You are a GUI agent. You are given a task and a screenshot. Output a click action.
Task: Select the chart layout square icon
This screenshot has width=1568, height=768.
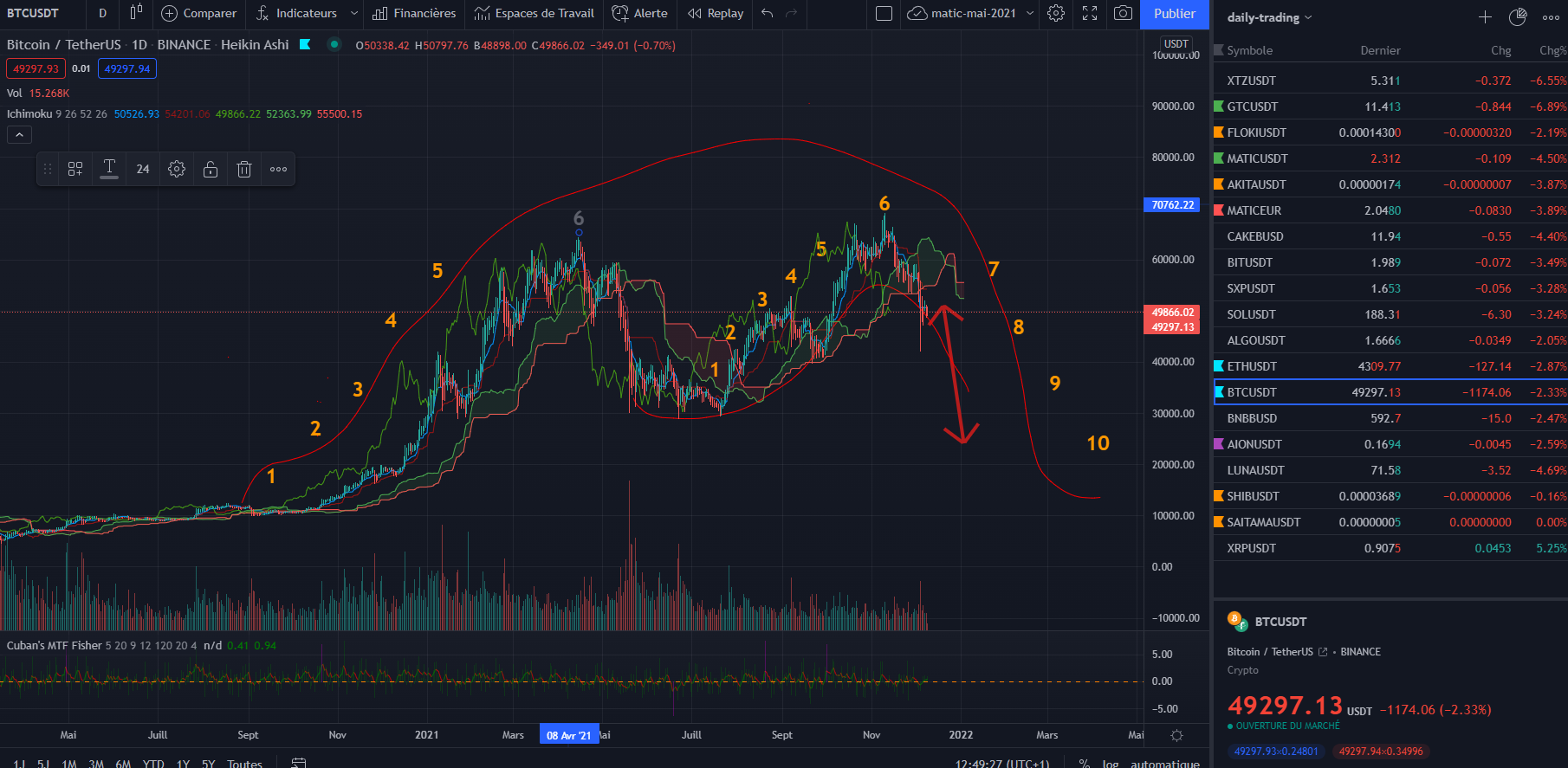click(884, 13)
